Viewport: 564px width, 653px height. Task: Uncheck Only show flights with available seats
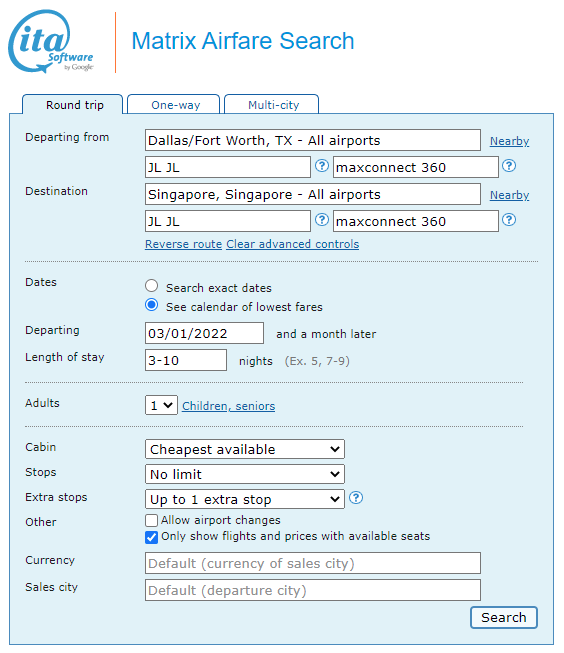[x=152, y=537]
